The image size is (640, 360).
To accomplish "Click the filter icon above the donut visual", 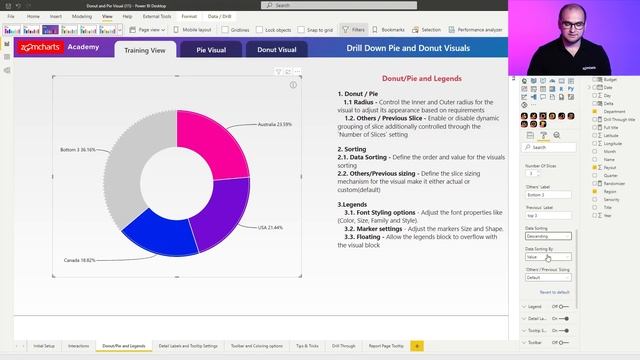I will click(278, 71).
